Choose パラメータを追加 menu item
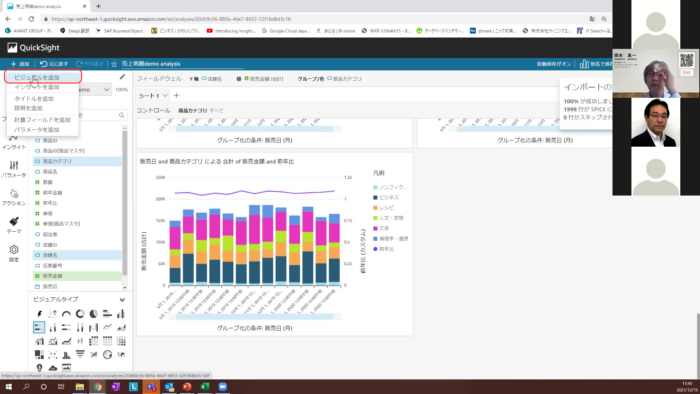This screenshot has height=394, width=700. (x=43, y=129)
